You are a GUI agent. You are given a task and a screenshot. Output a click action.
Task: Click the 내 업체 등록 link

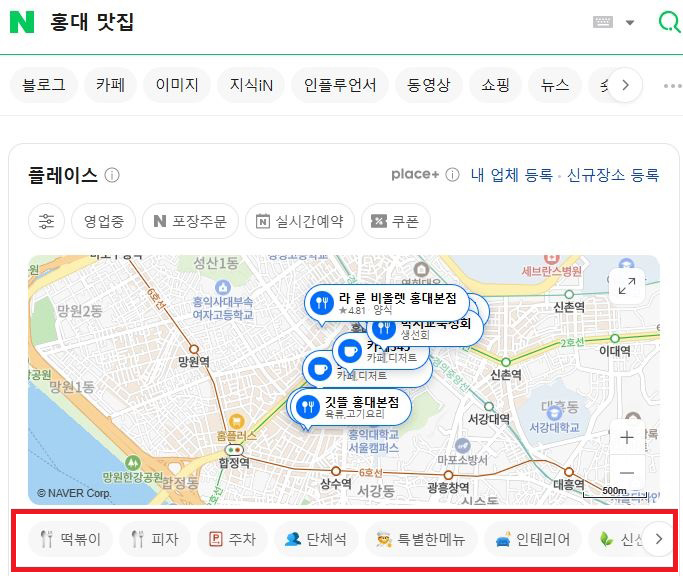click(511, 175)
